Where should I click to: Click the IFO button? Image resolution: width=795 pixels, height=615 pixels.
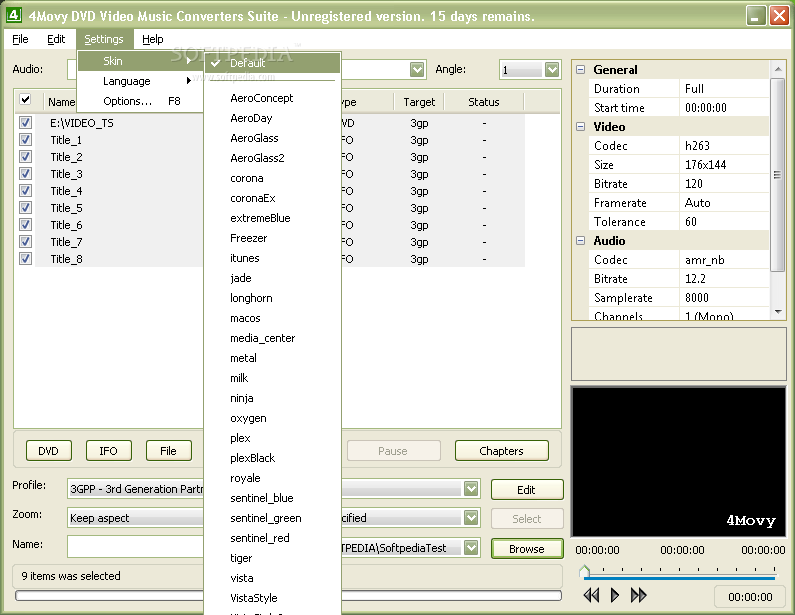point(109,451)
